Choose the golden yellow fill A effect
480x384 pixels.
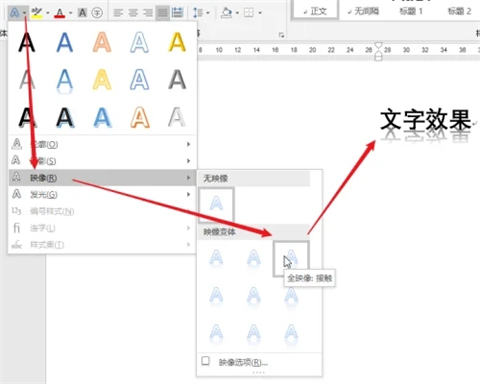[177, 43]
